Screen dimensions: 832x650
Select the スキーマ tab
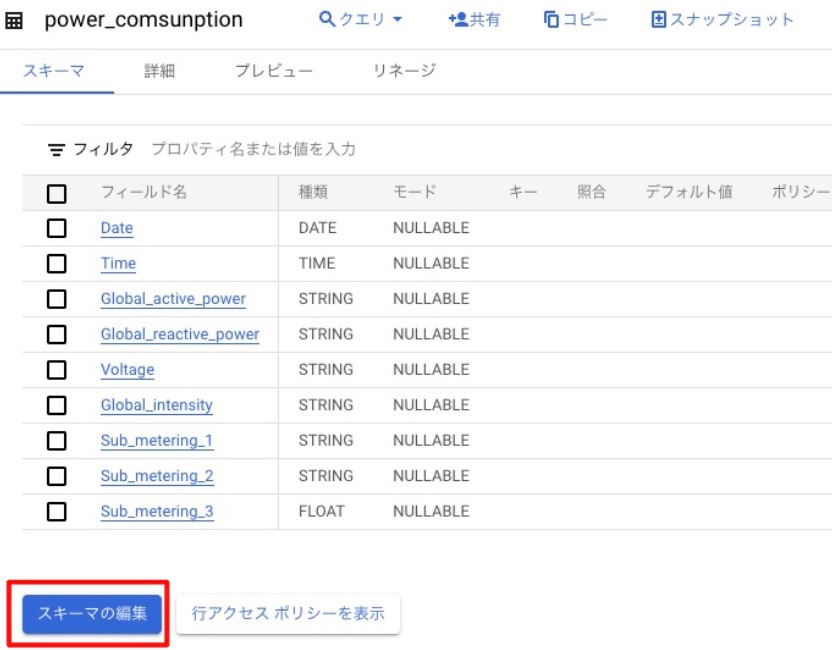54,71
